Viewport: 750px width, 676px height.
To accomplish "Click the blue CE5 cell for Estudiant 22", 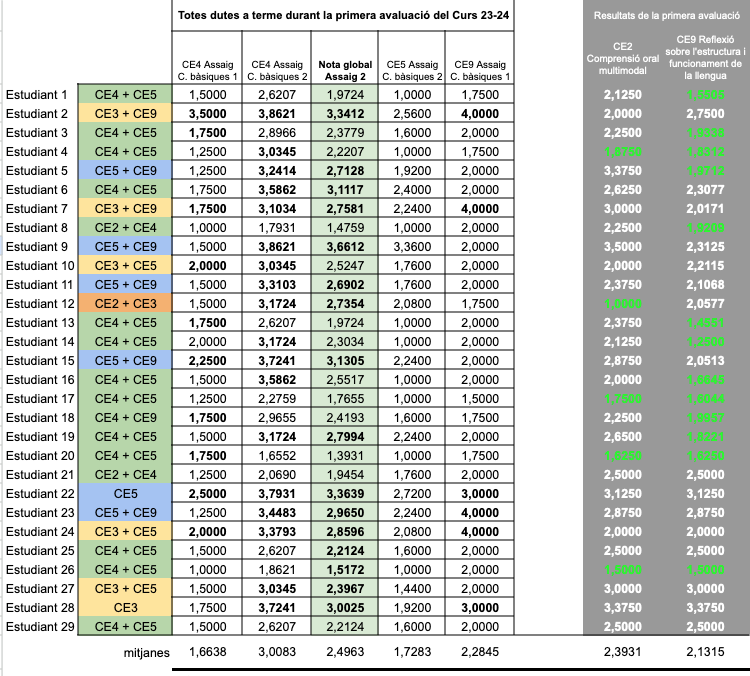I will pyautogui.click(x=125, y=494).
